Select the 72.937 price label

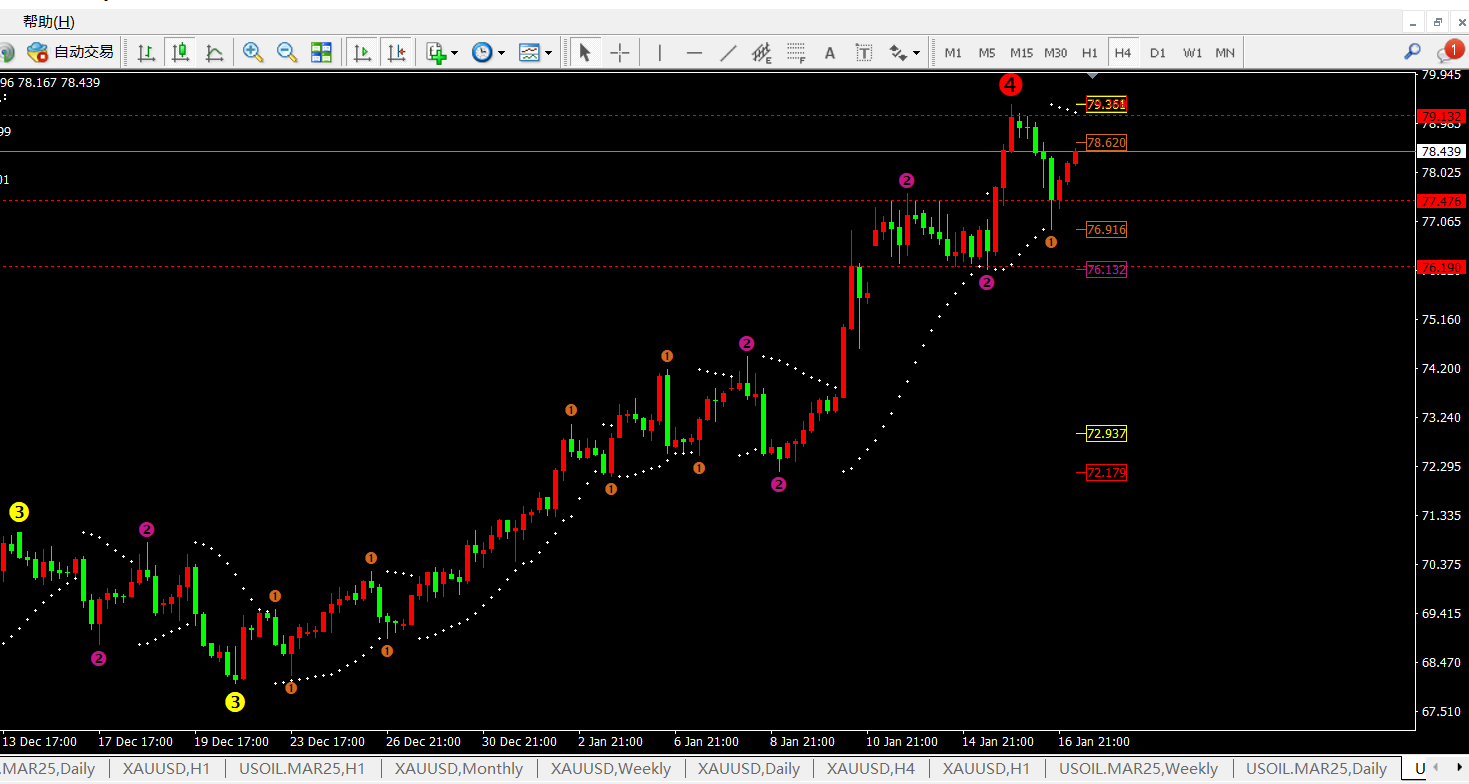point(1106,434)
